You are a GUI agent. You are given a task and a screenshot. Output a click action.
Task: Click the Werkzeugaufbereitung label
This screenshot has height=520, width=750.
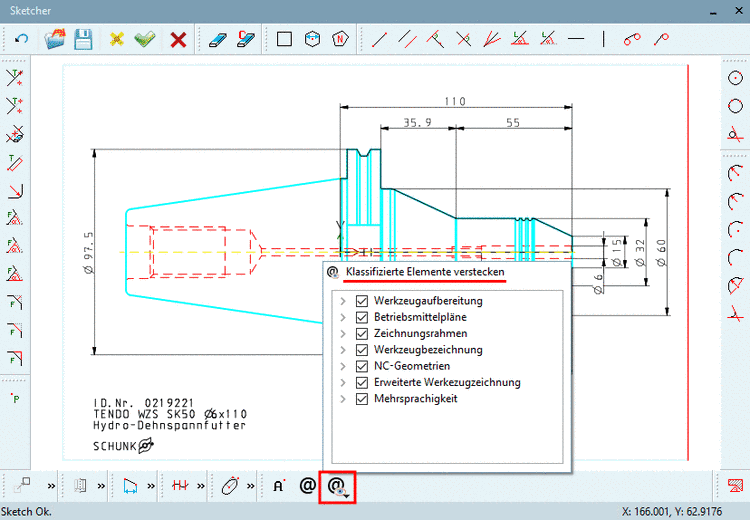[428, 301]
